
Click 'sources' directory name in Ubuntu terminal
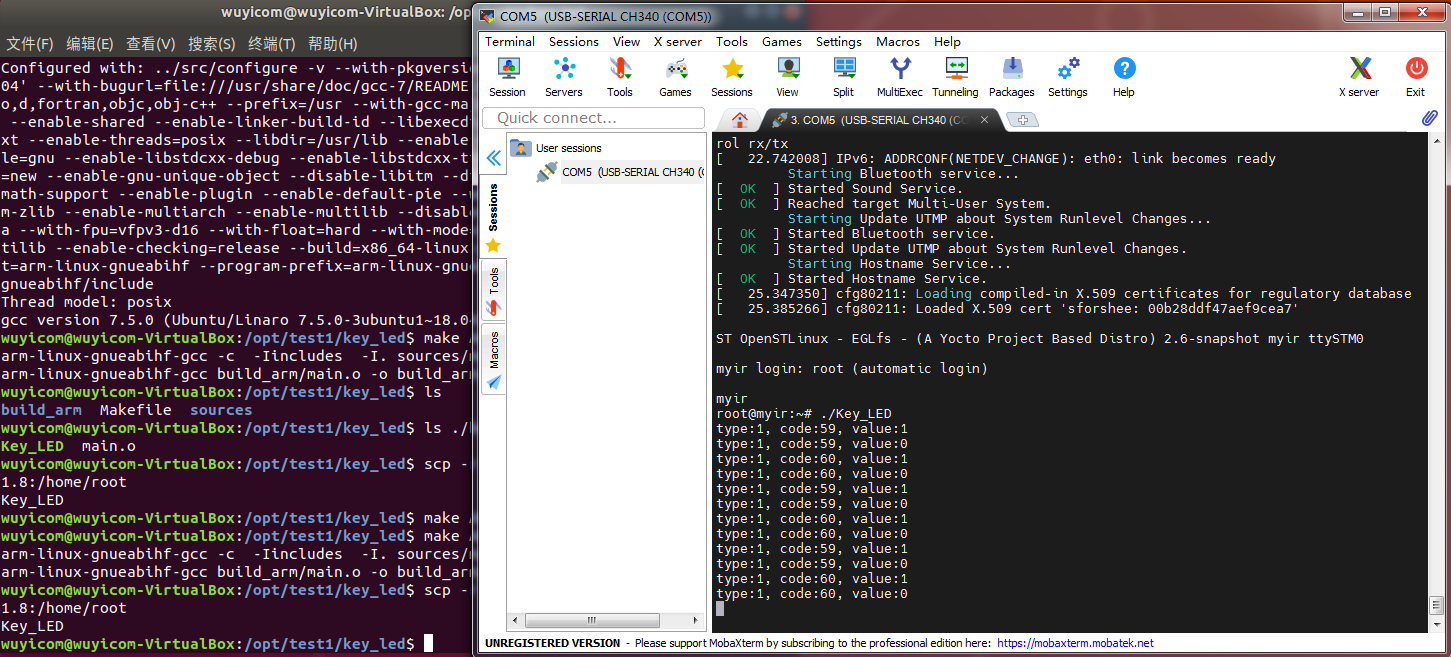point(221,410)
